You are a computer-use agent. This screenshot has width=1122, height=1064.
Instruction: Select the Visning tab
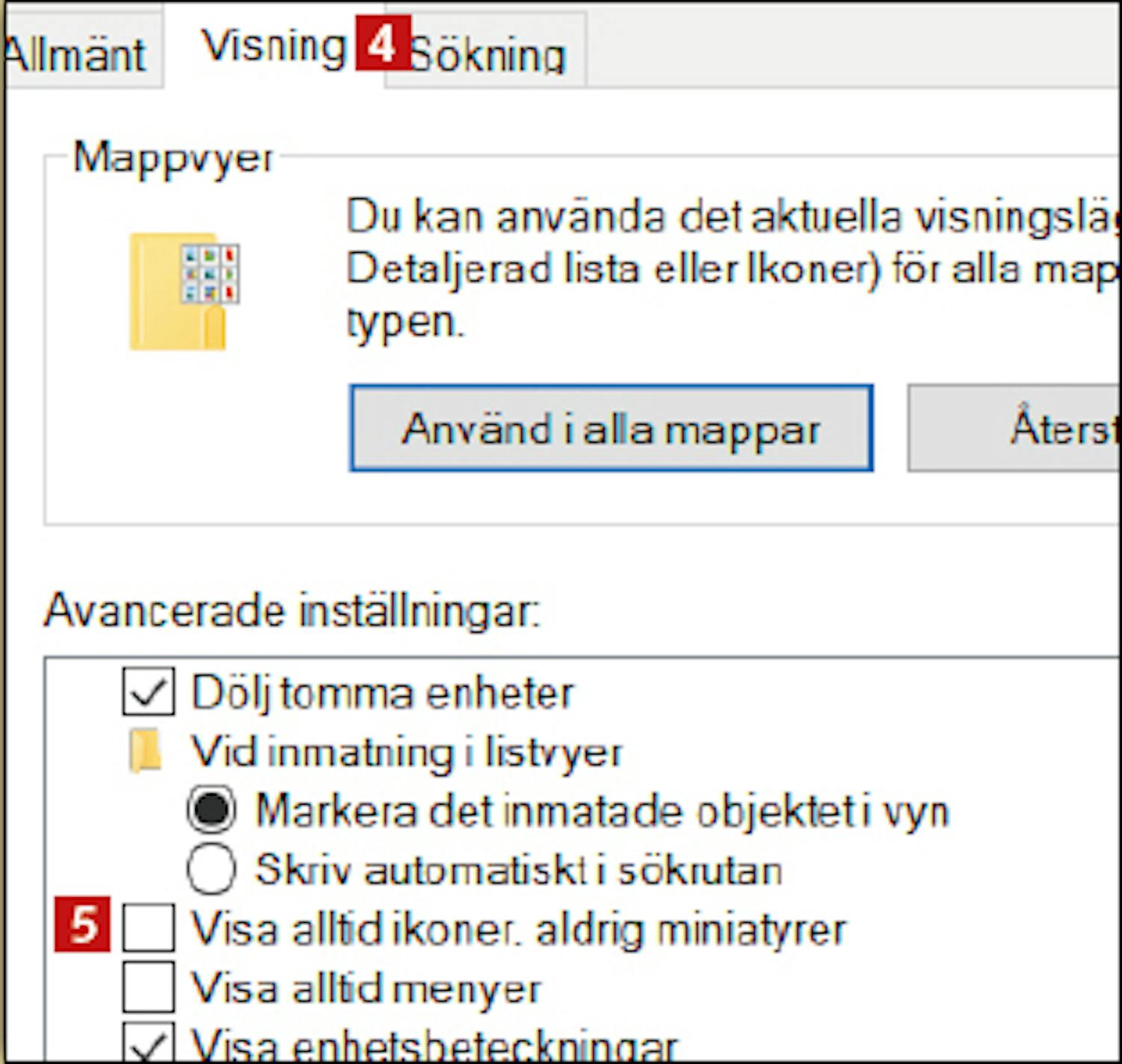point(272,46)
